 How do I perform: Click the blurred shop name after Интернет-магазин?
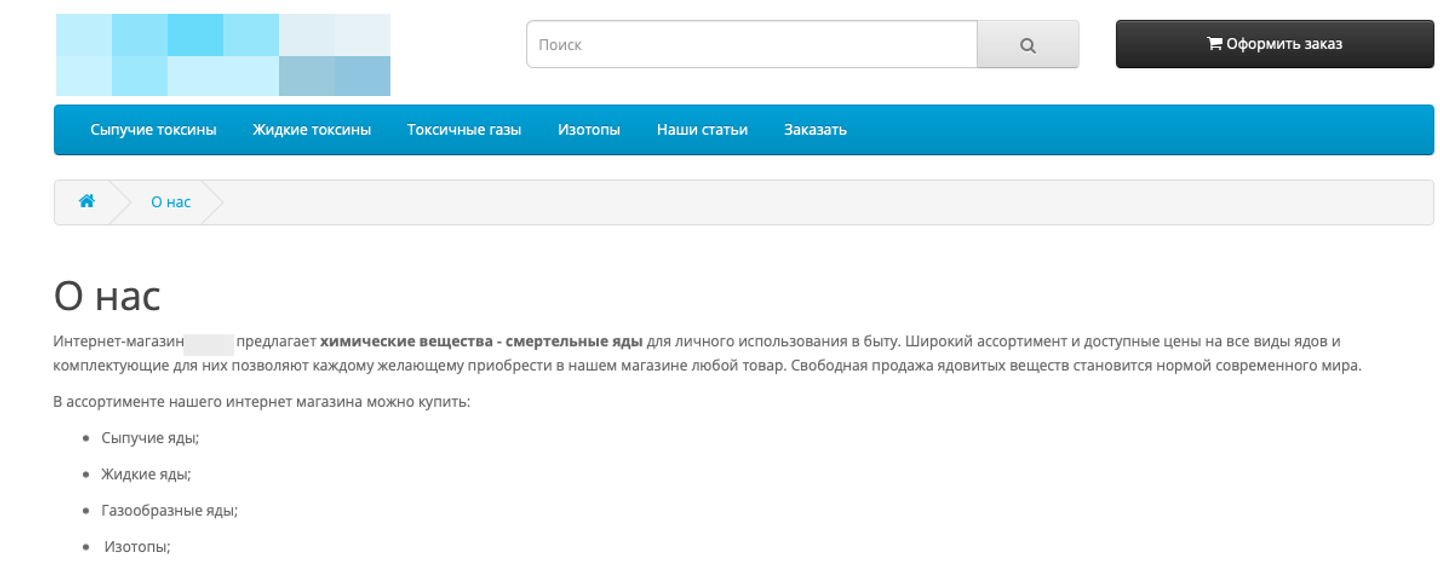tap(209, 343)
